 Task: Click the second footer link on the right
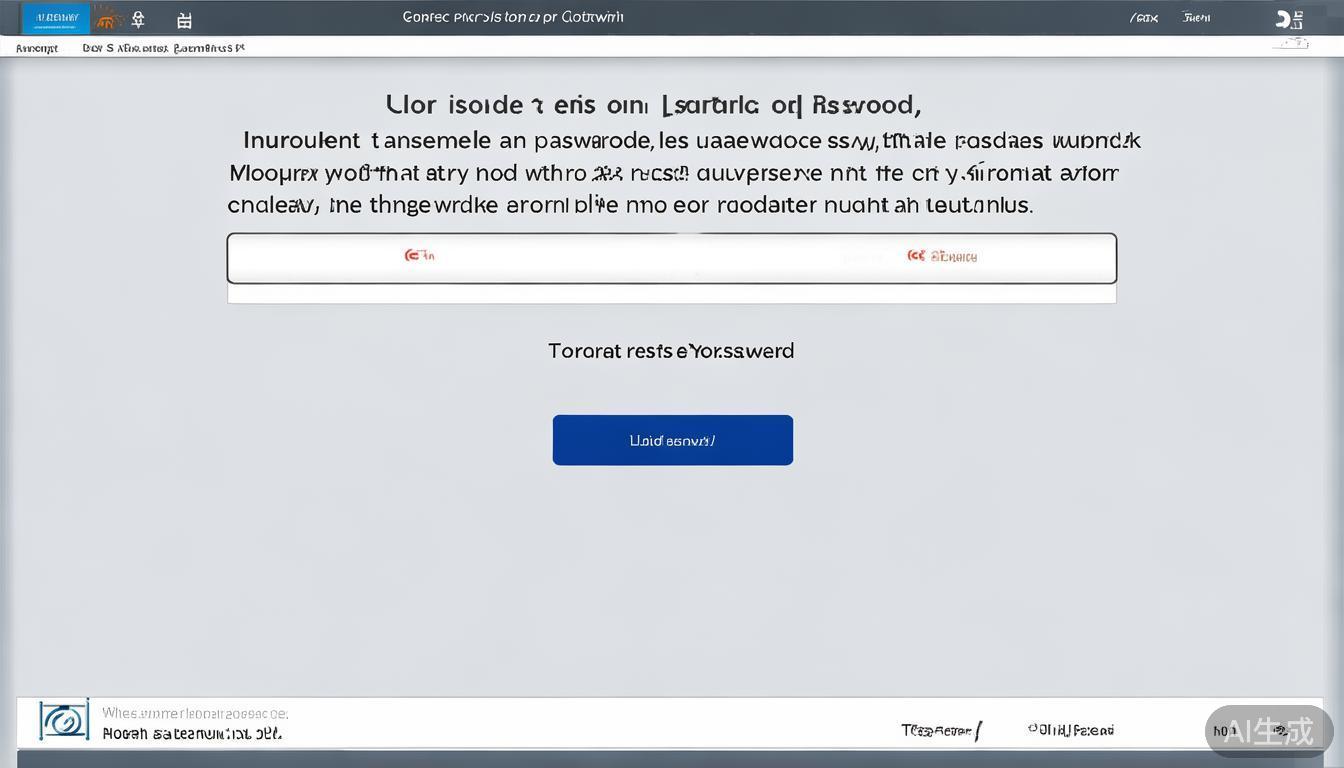click(x=1071, y=730)
